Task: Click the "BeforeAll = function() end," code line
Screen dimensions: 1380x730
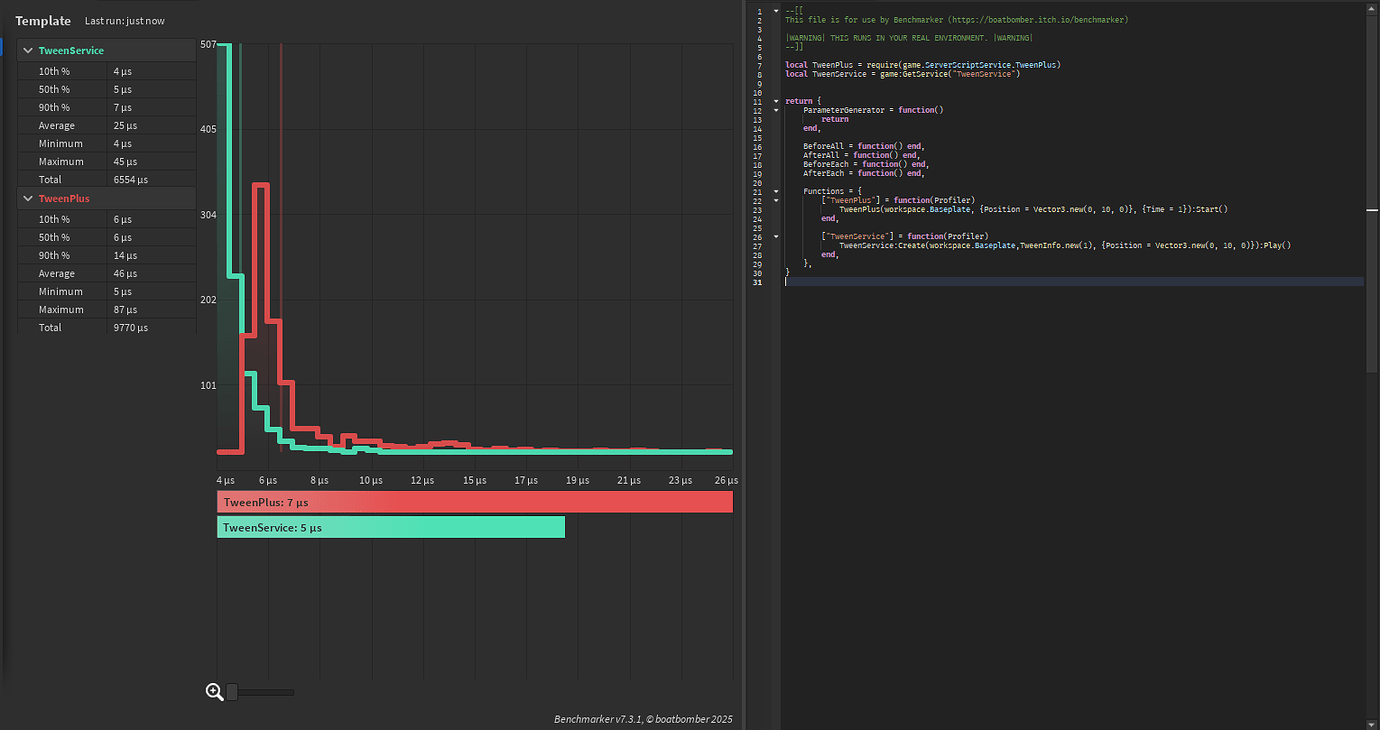Action: (x=863, y=146)
